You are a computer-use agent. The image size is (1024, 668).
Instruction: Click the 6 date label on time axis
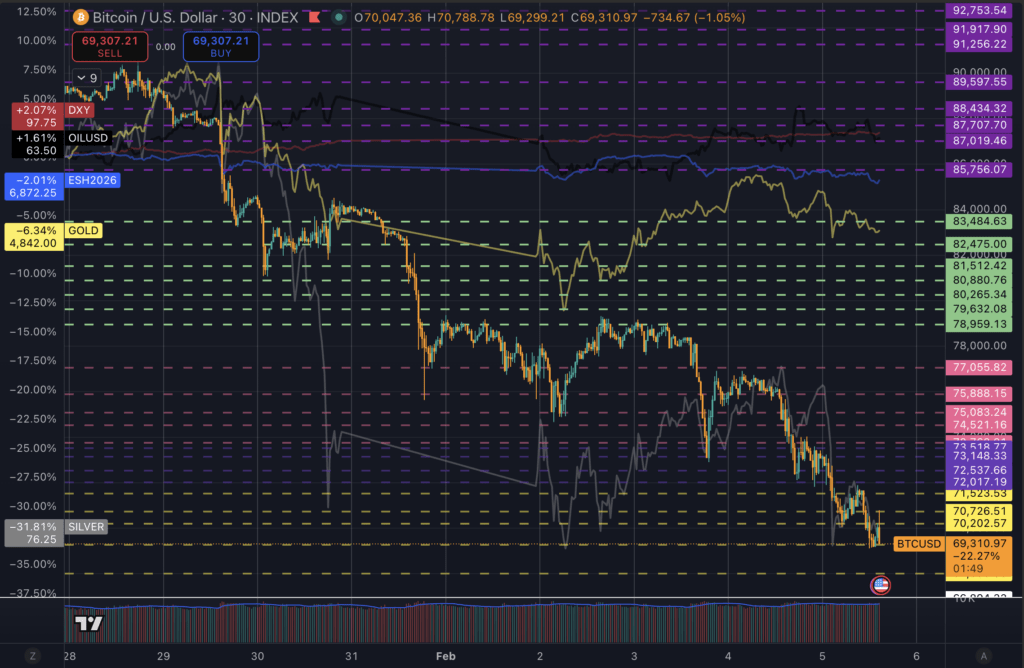916,656
